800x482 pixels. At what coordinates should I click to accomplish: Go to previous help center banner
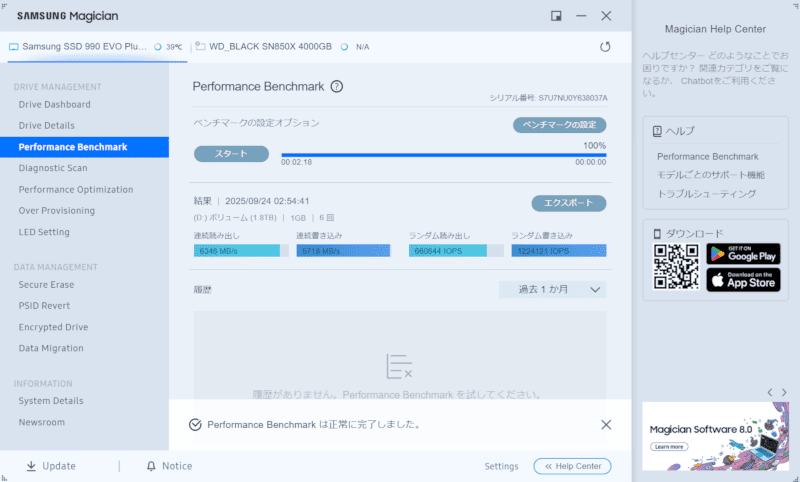[x=769, y=392]
